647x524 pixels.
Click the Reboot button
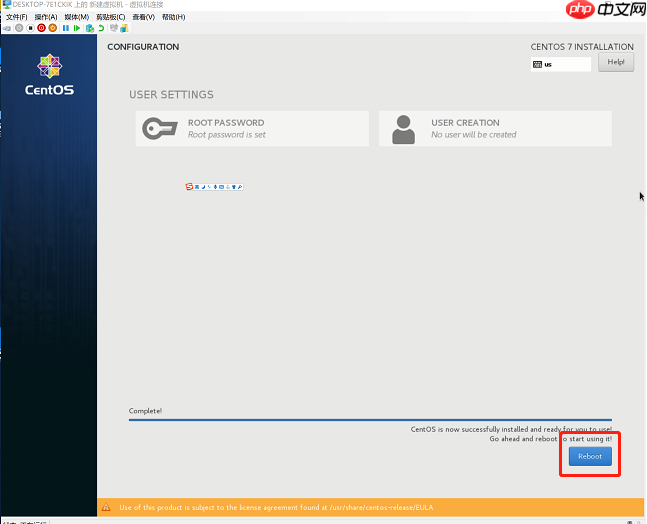coord(590,456)
